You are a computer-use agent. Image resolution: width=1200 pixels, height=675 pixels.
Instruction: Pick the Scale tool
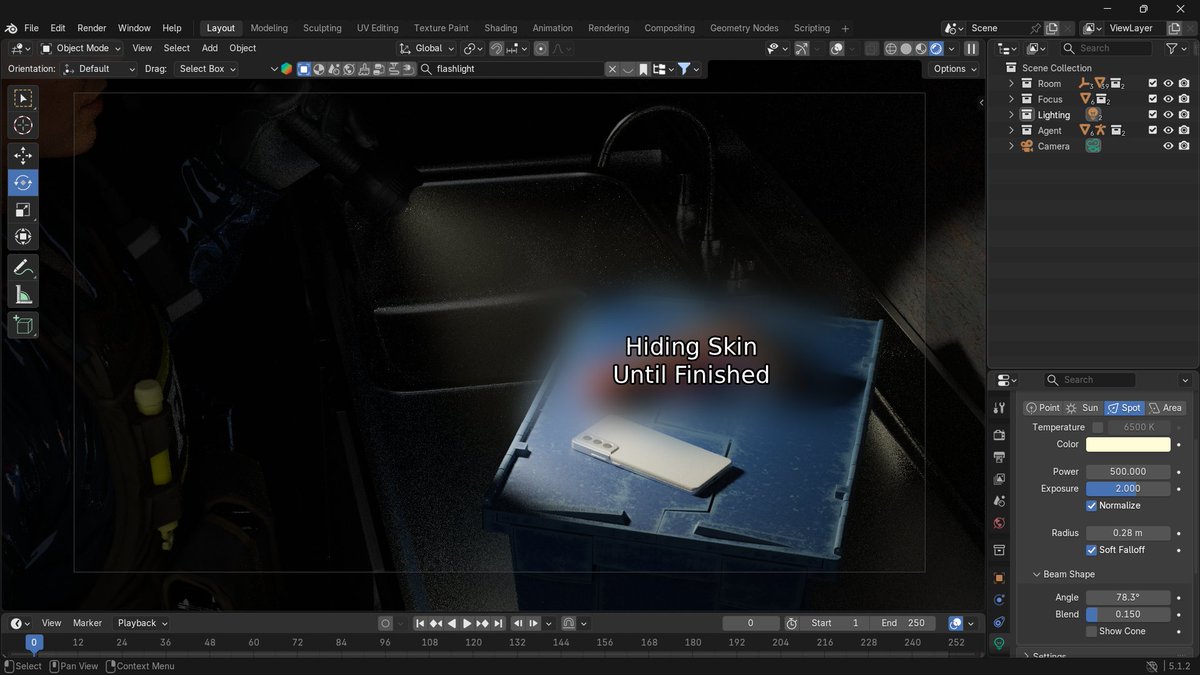coord(23,210)
